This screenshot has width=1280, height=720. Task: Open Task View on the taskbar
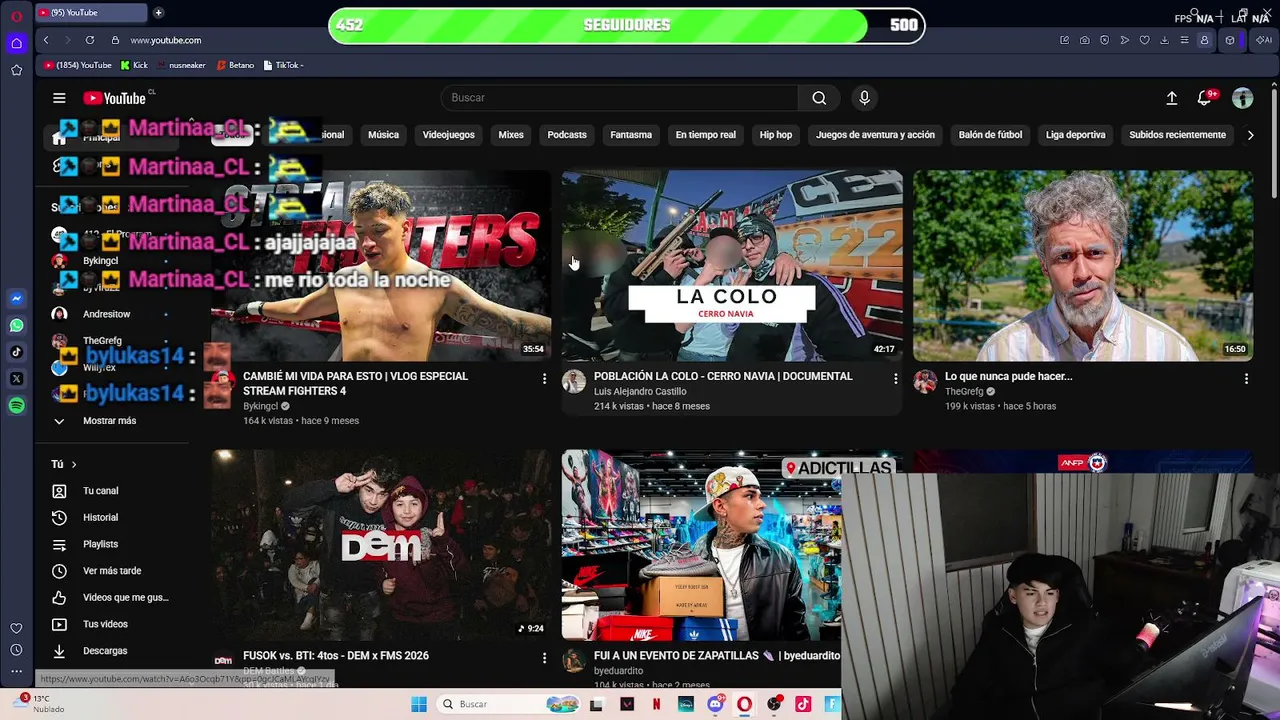pos(596,704)
